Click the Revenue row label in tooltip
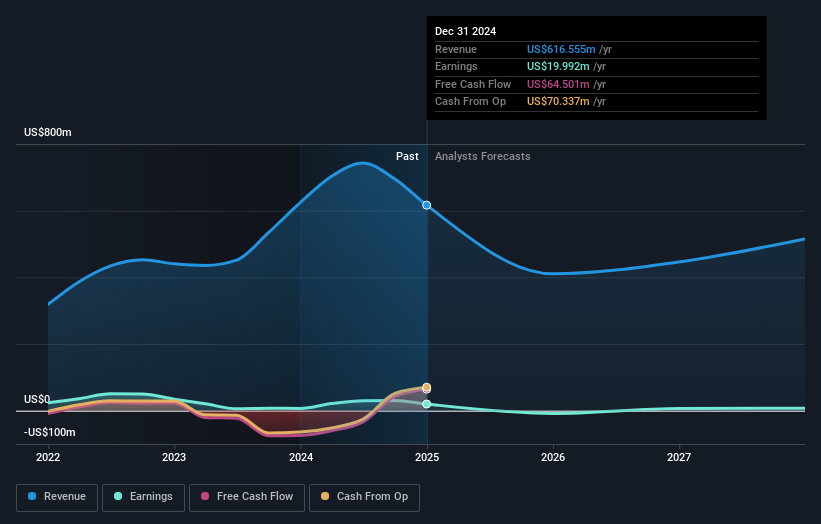821x524 pixels. coord(456,49)
